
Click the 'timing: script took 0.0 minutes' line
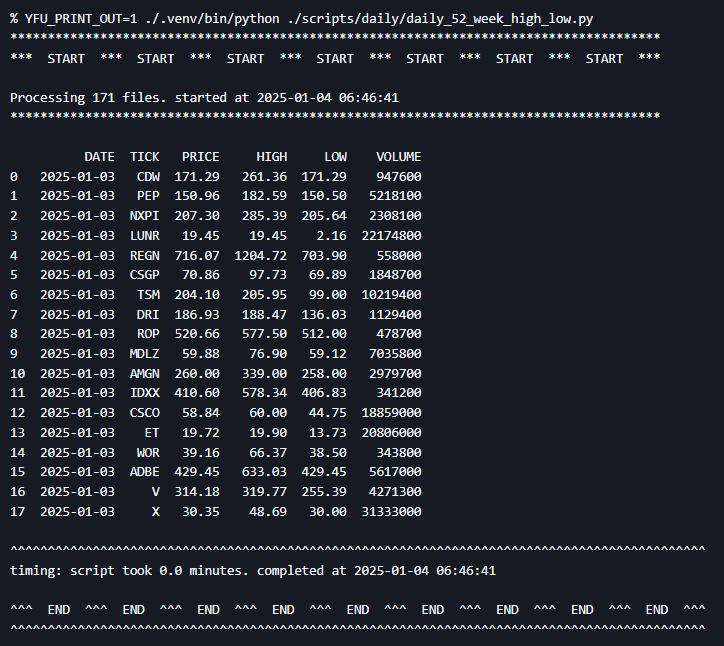[253, 571]
